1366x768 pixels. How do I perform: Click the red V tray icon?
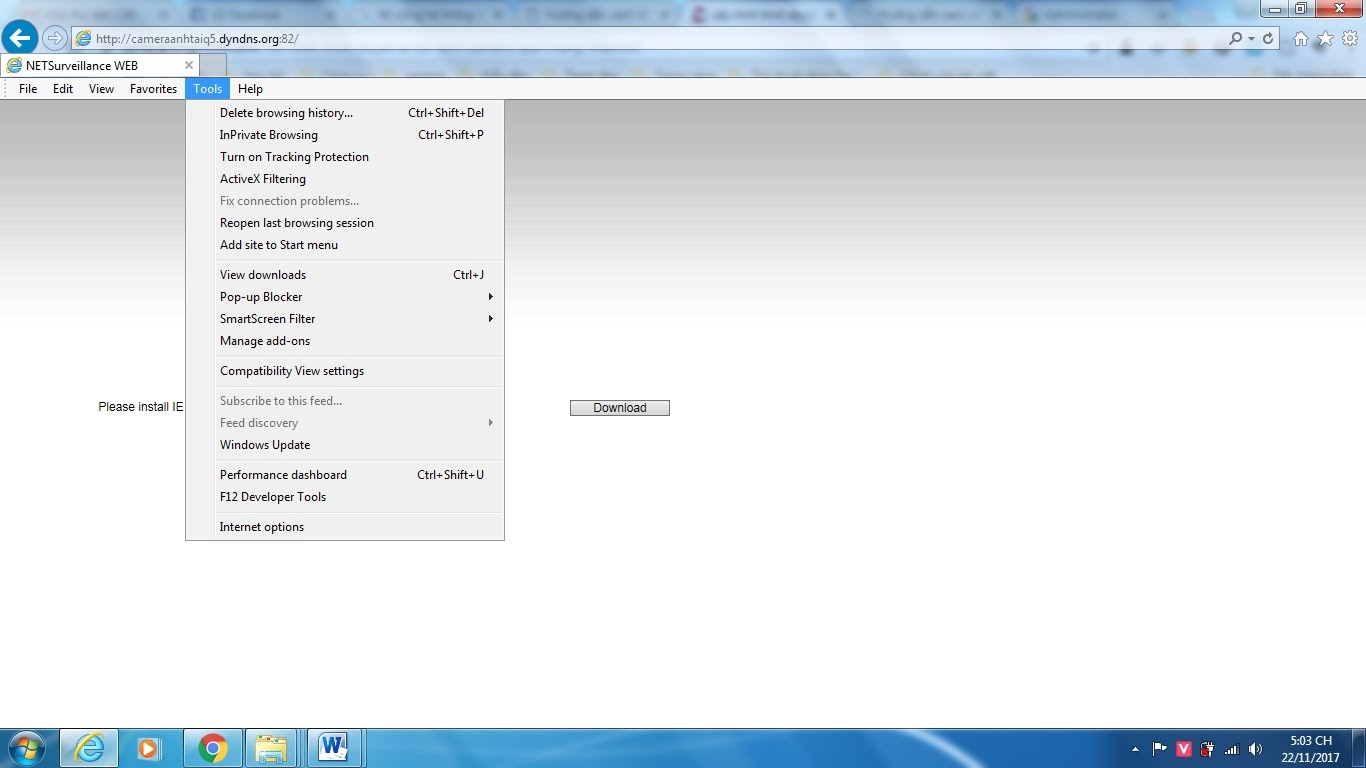(1184, 749)
